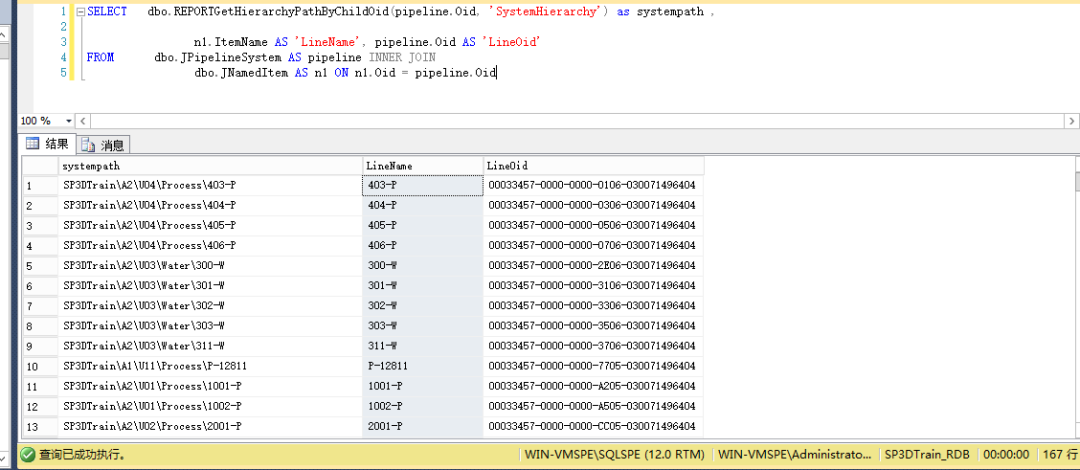1080x470 pixels.
Task: Click the select-all corner cell of results grid
Action: pyautogui.click(x=40, y=165)
